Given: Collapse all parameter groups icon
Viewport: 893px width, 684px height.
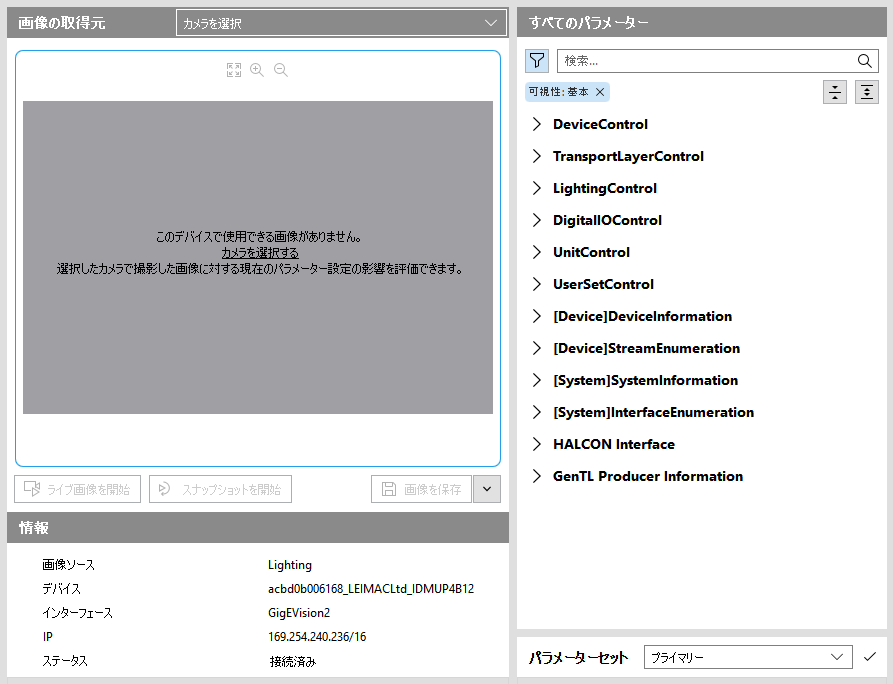Looking at the screenshot, I should click(834, 92).
